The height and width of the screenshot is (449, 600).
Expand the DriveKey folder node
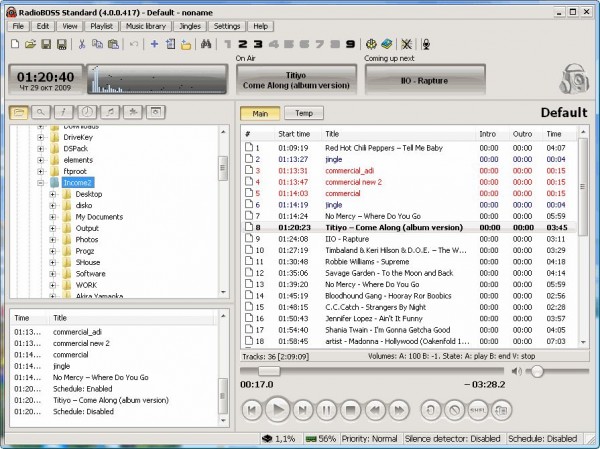41,135
